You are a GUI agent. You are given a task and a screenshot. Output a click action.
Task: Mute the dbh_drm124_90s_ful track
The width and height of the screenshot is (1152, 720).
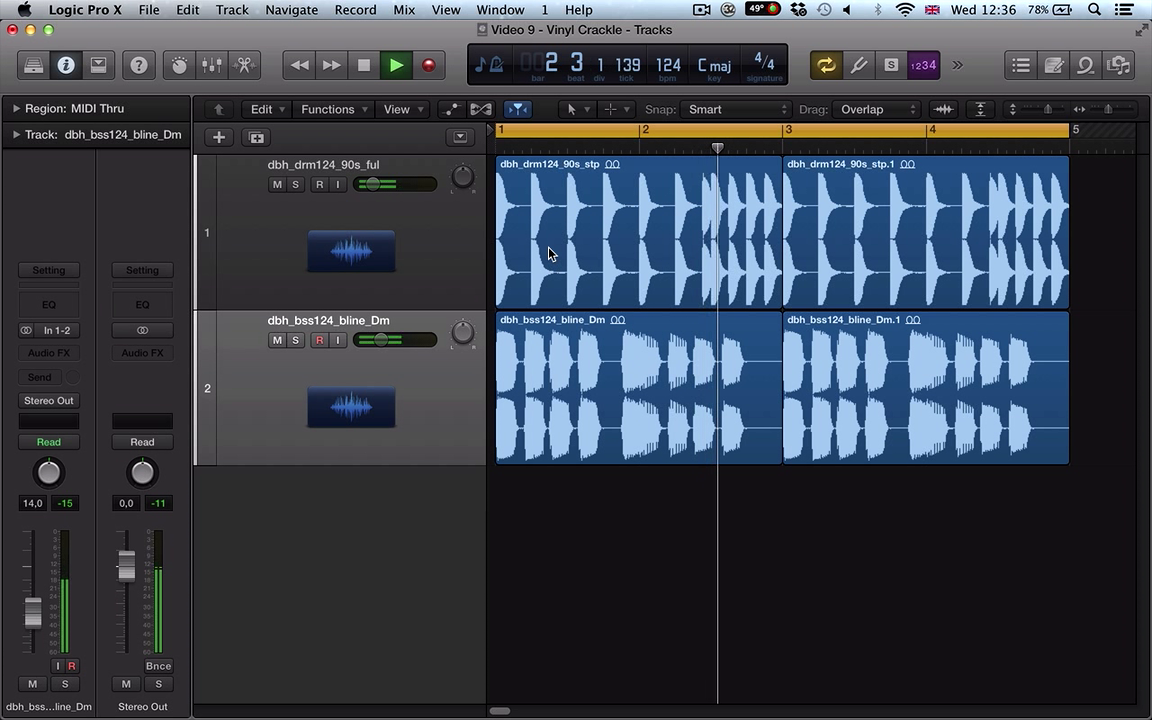pos(277,184)
